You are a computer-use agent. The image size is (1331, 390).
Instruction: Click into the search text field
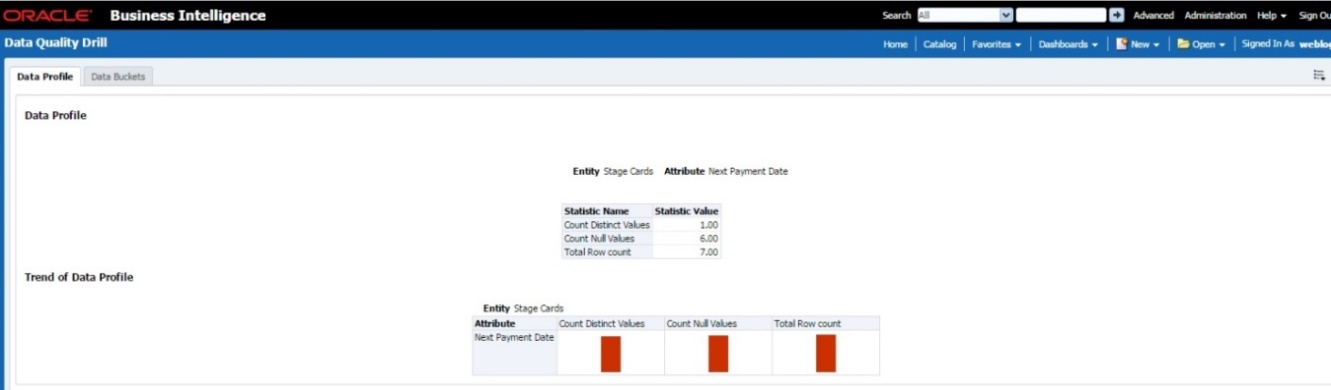[x=1061, y=15]
